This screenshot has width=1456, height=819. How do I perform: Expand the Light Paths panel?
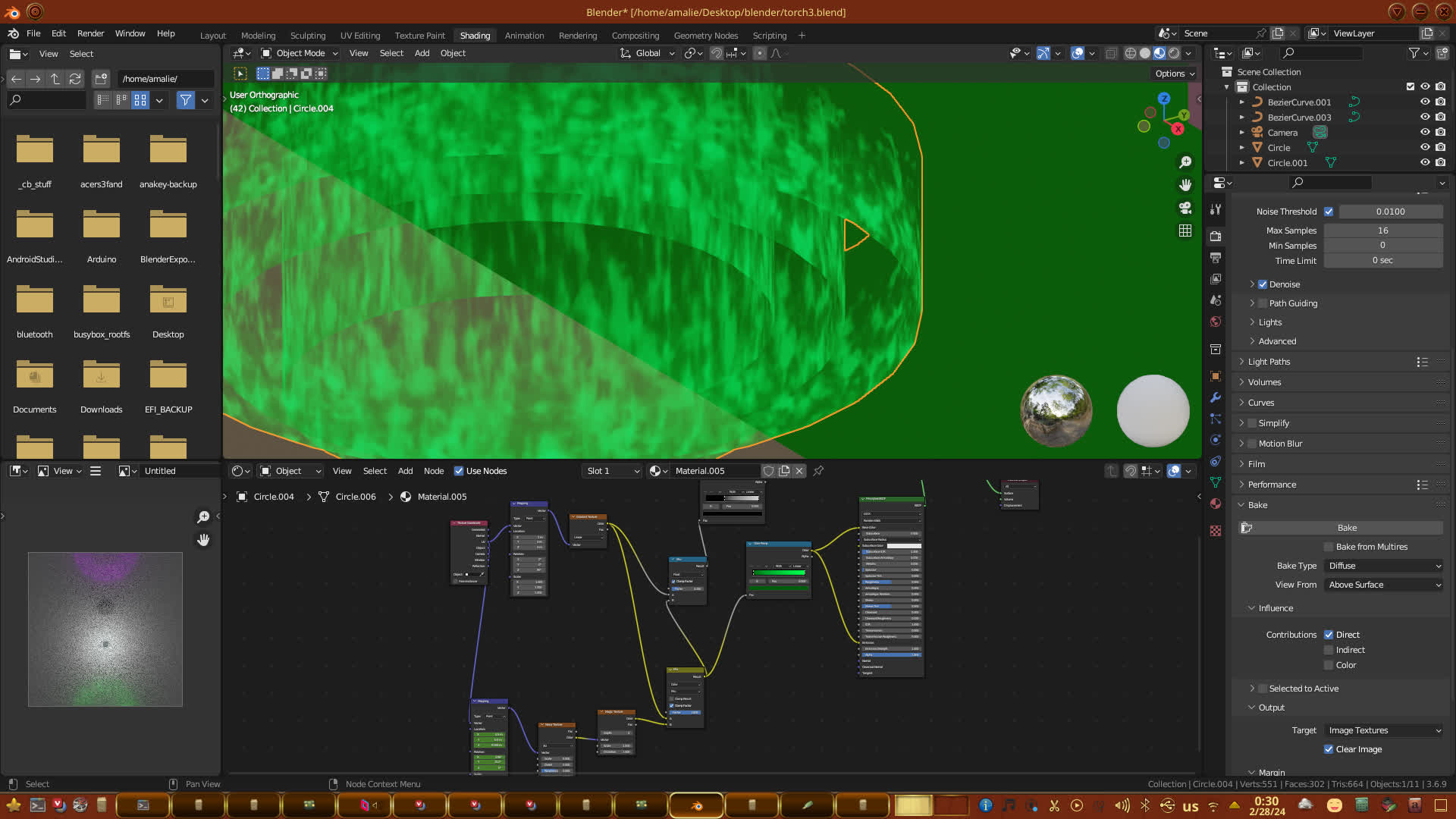coord(1269,362)
